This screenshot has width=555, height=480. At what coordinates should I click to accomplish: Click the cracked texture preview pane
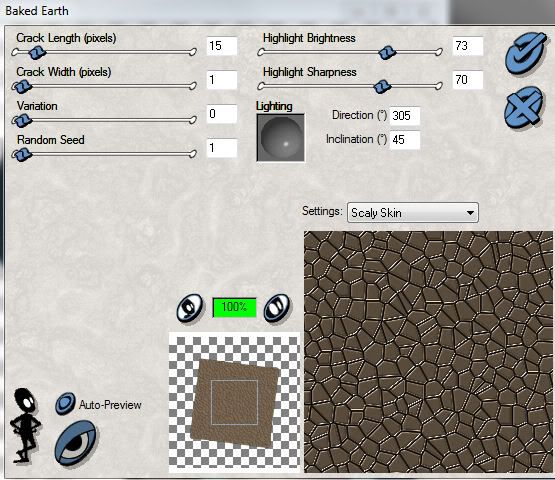click(429, 352)
